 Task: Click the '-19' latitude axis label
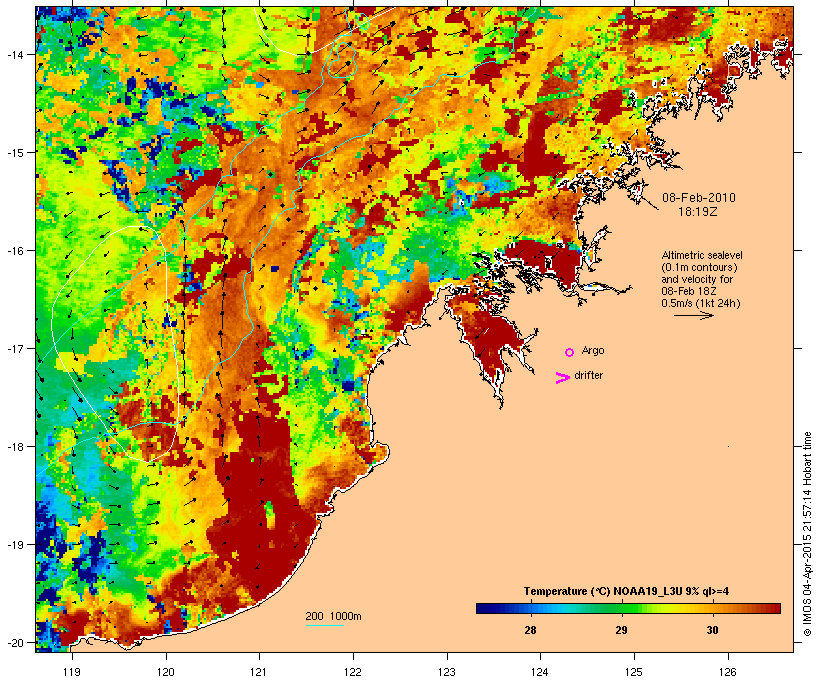pyautogui.click(x=14, y=545)
